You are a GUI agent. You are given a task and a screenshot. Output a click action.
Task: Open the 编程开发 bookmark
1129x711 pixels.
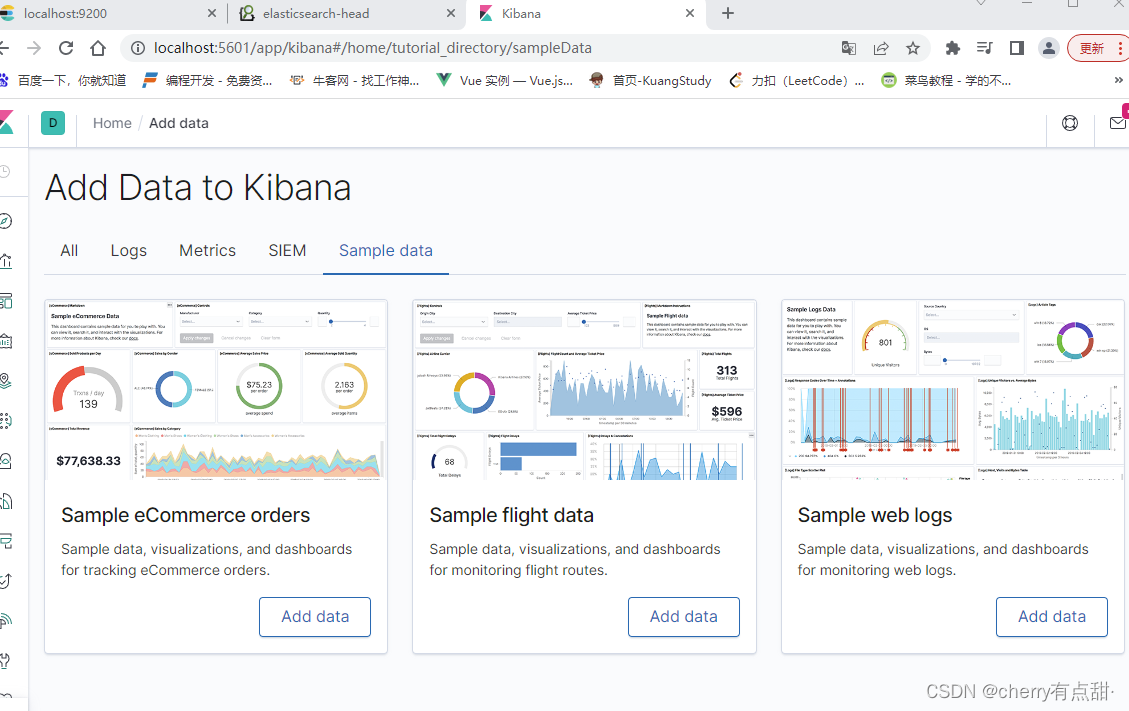point(207,81)
